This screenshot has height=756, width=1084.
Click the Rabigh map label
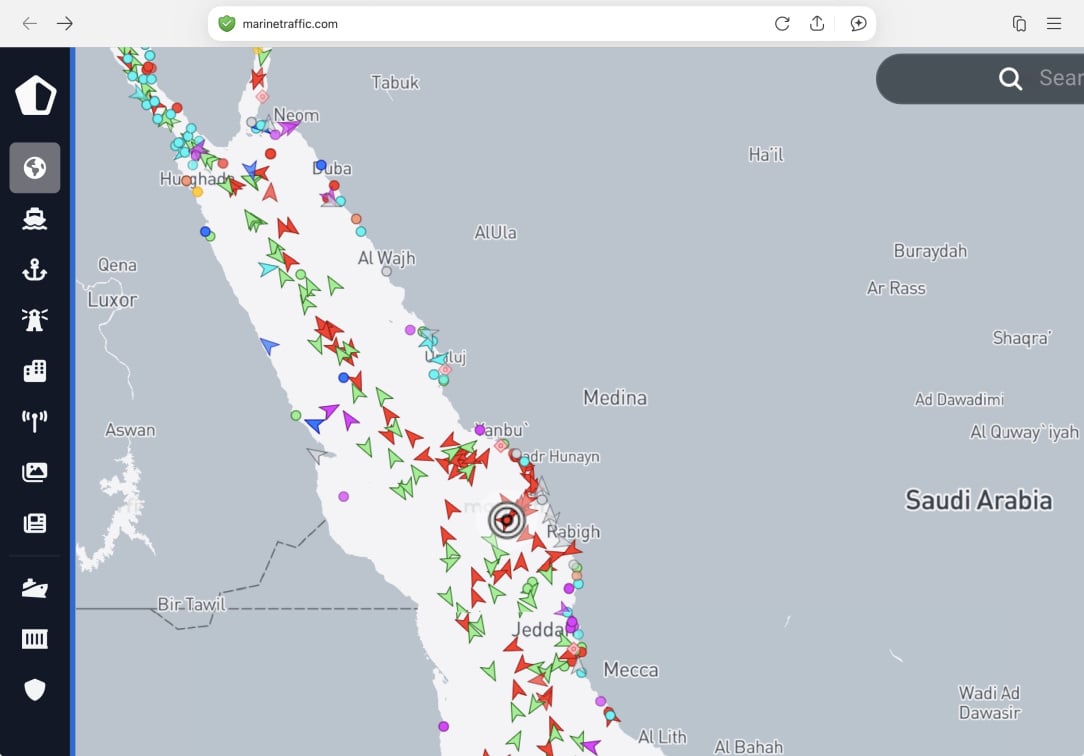pyautogui.click(x=573, y=531)
